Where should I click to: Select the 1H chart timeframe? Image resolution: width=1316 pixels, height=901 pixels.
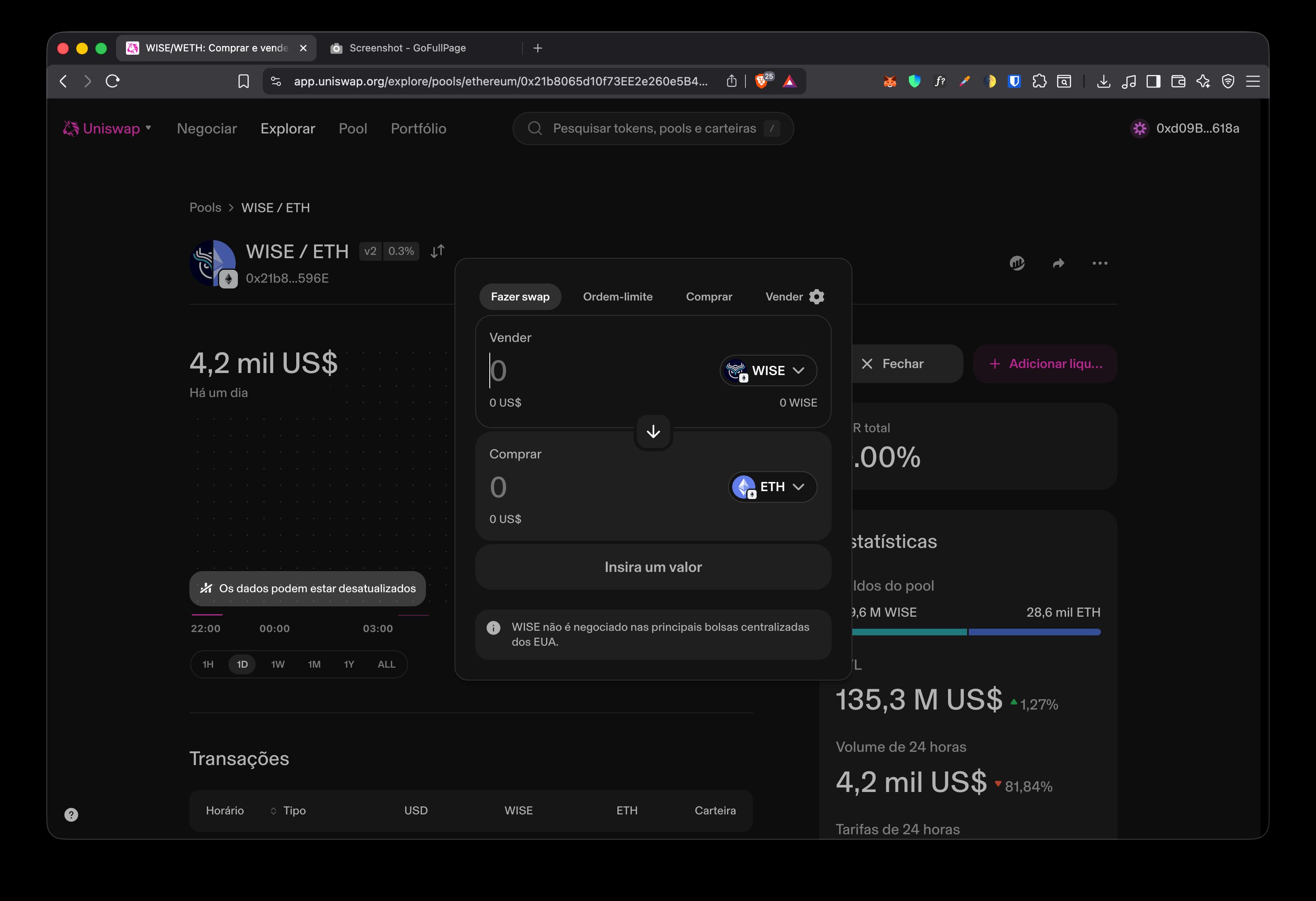coord(208,664)
